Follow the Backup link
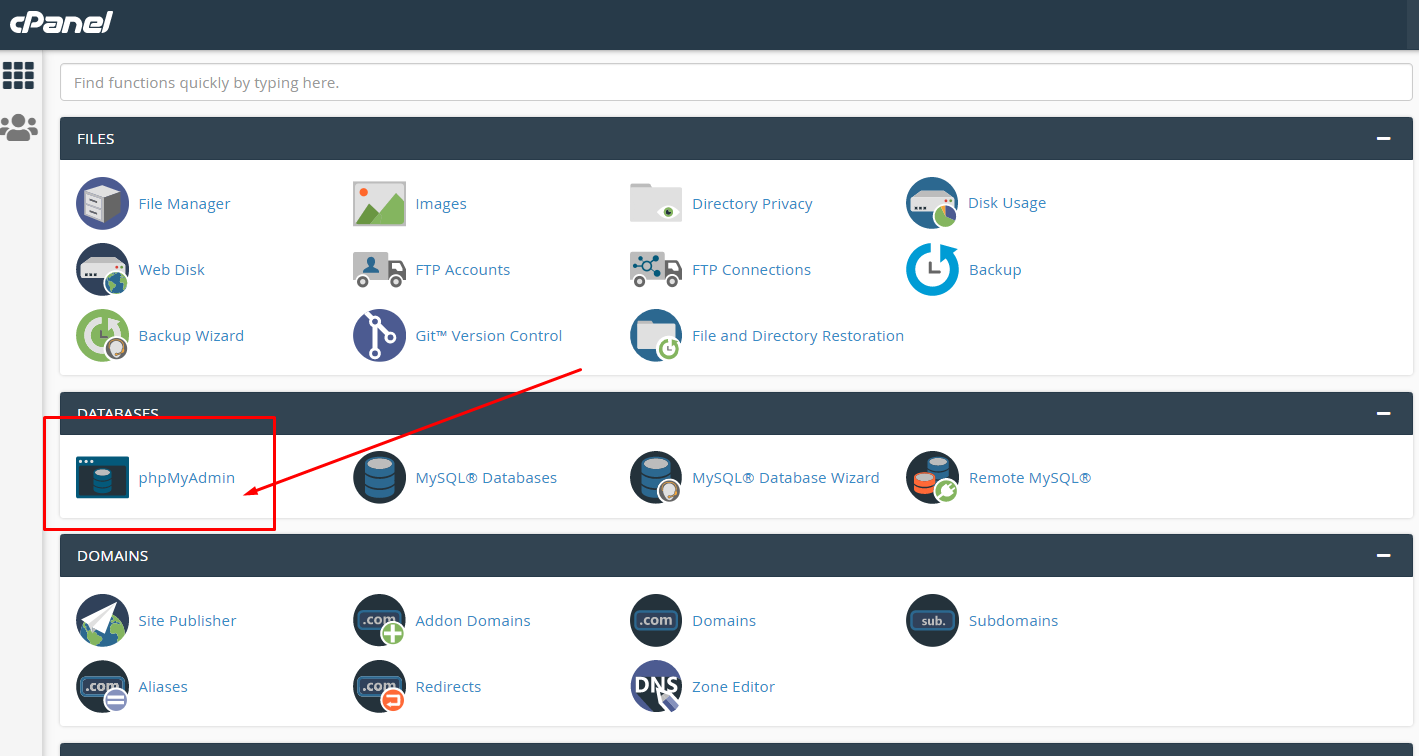This screenshot has width=1419, height=756. 995,270
